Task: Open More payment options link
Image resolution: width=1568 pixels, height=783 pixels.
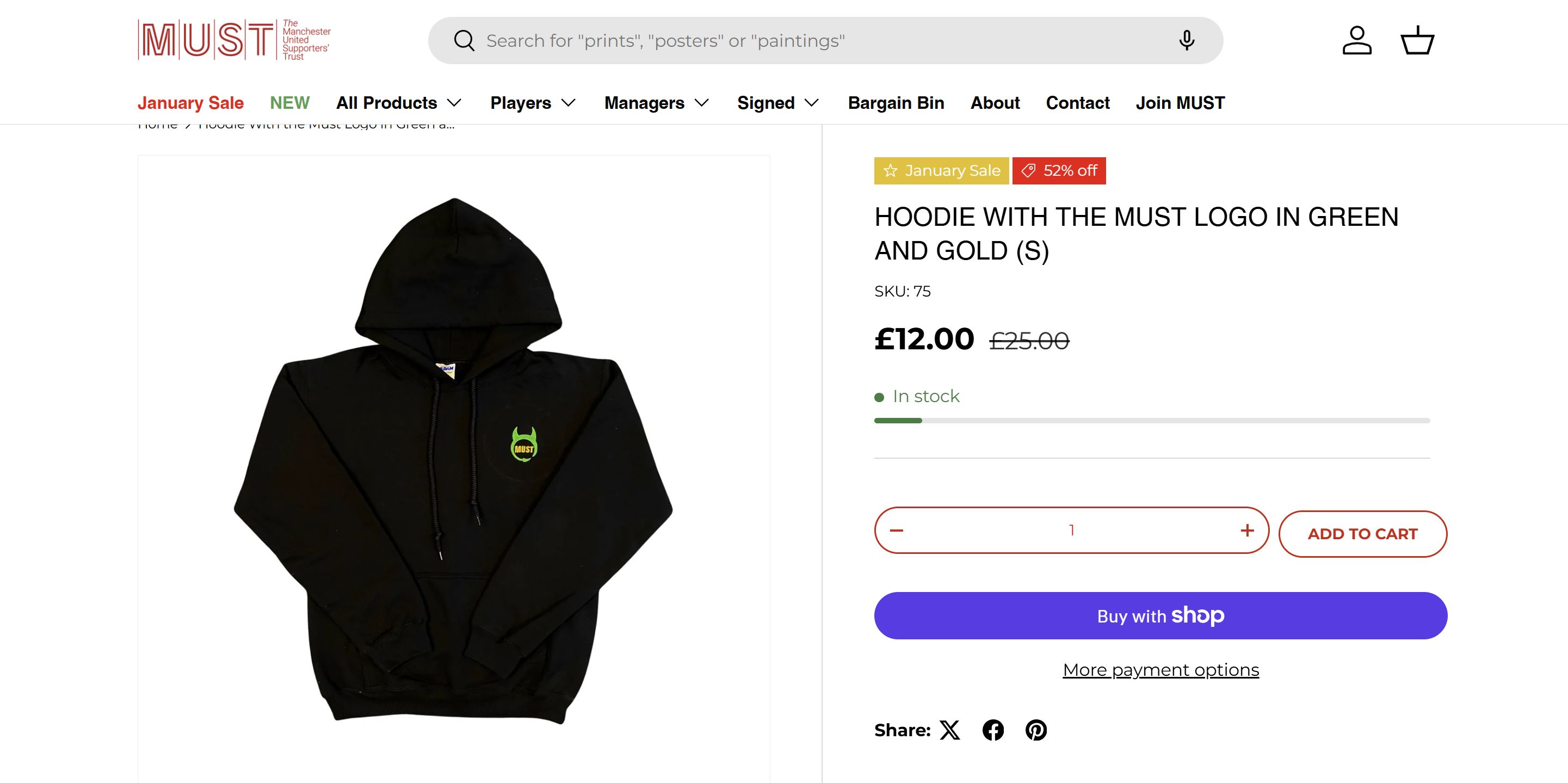Action: point(1160,670)
